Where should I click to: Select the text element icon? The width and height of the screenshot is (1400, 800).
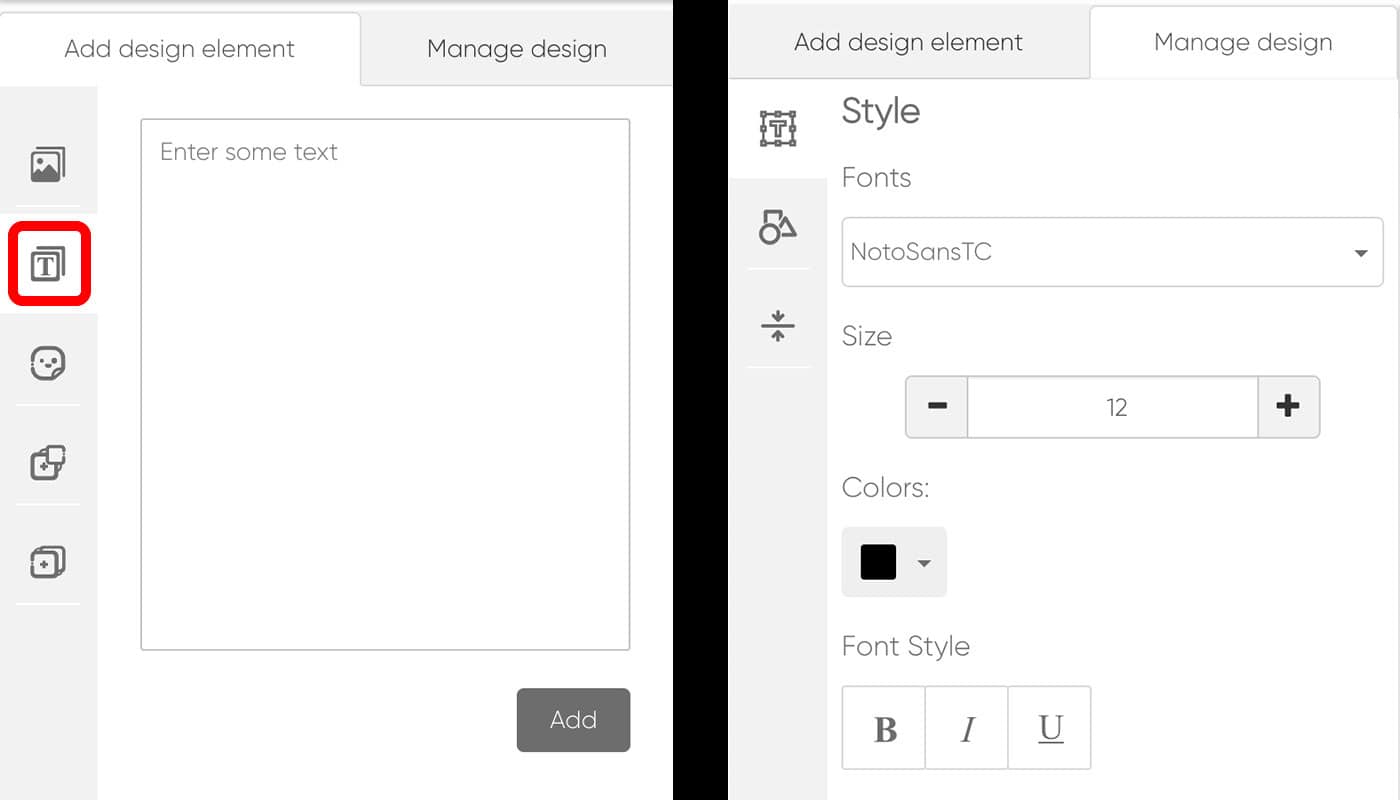tap(48, 265)
